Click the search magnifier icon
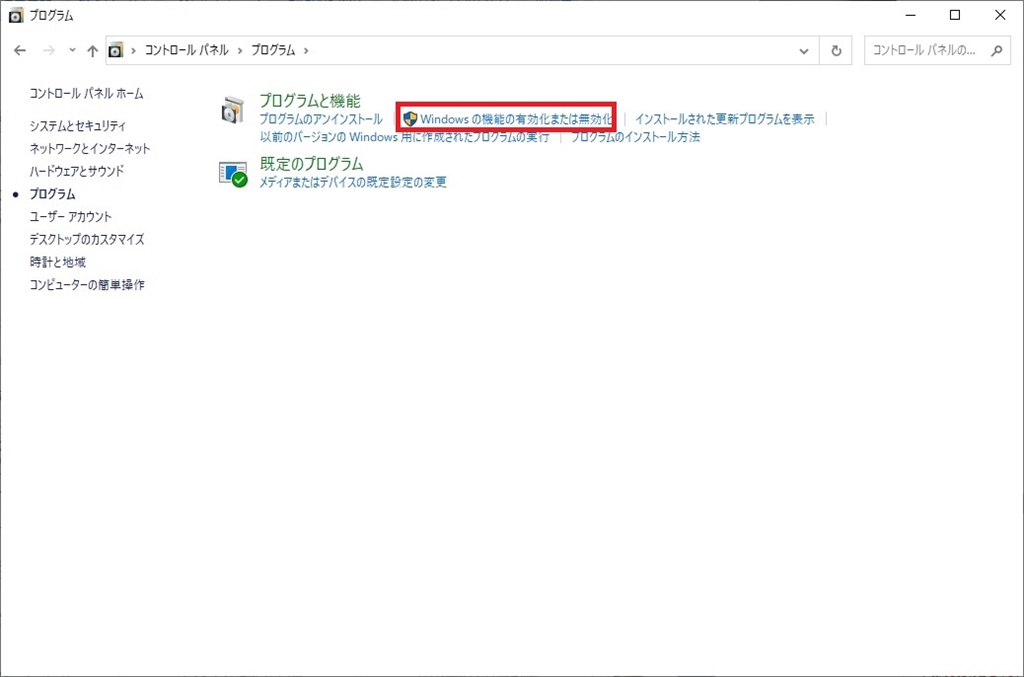This screenshot has height=677, width=1024. pyautogui.click(x=997, y=50)
